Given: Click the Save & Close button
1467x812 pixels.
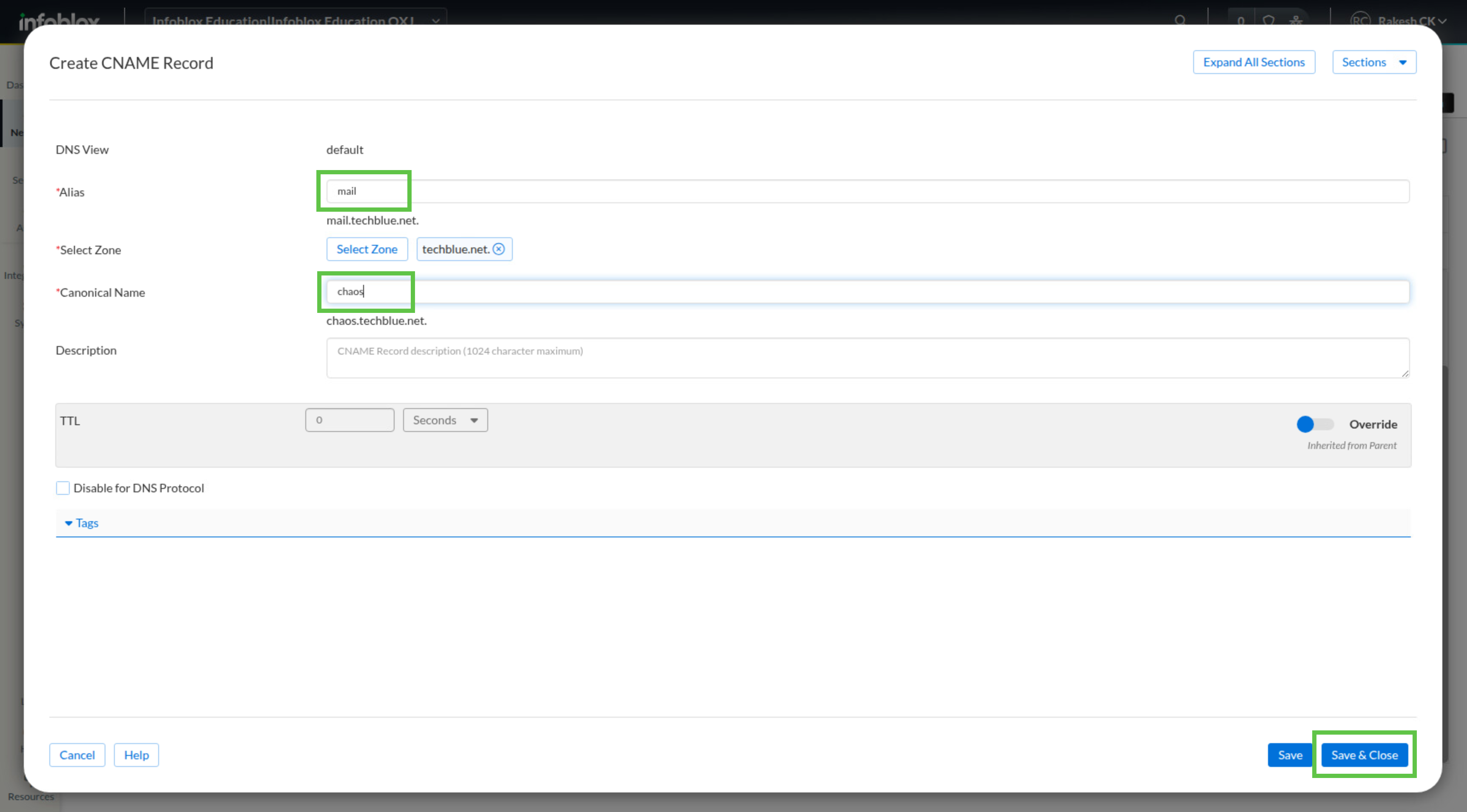Looking at the screenshot, I should [x=1364, y=755].
